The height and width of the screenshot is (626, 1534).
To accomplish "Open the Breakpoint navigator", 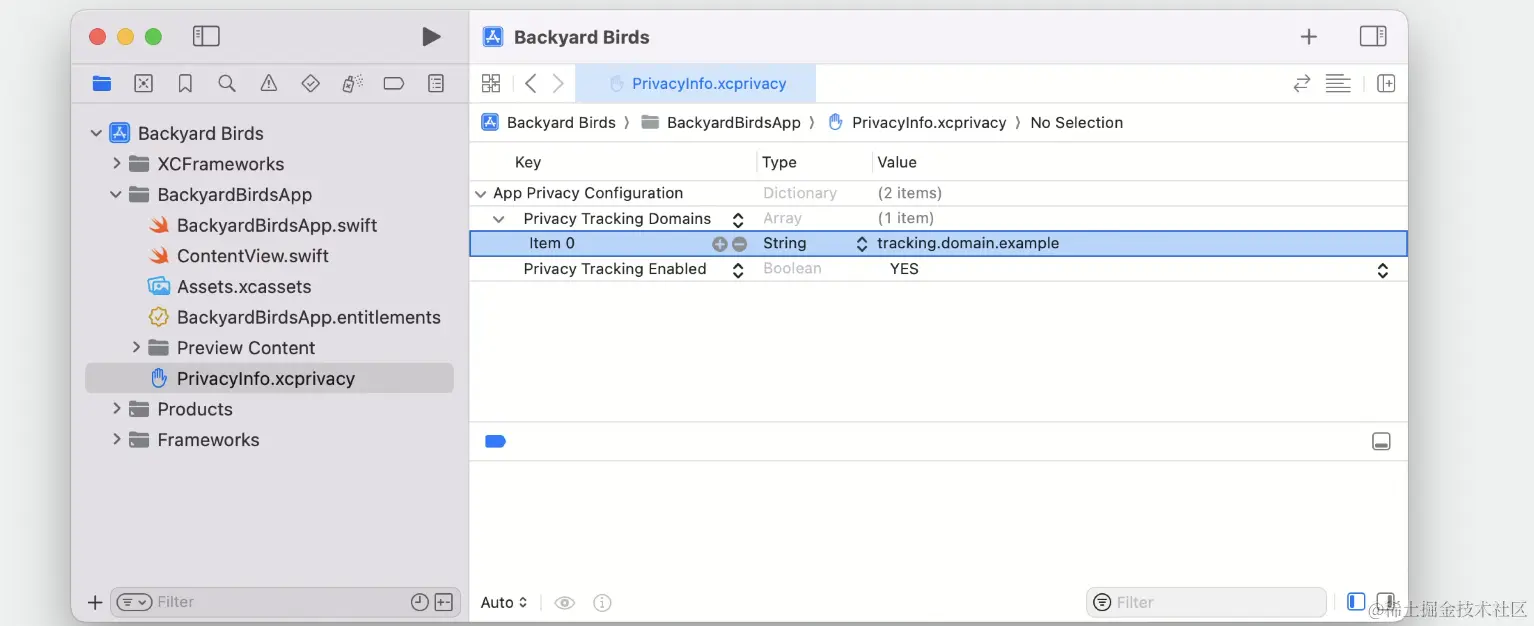I will pos(394,84).
